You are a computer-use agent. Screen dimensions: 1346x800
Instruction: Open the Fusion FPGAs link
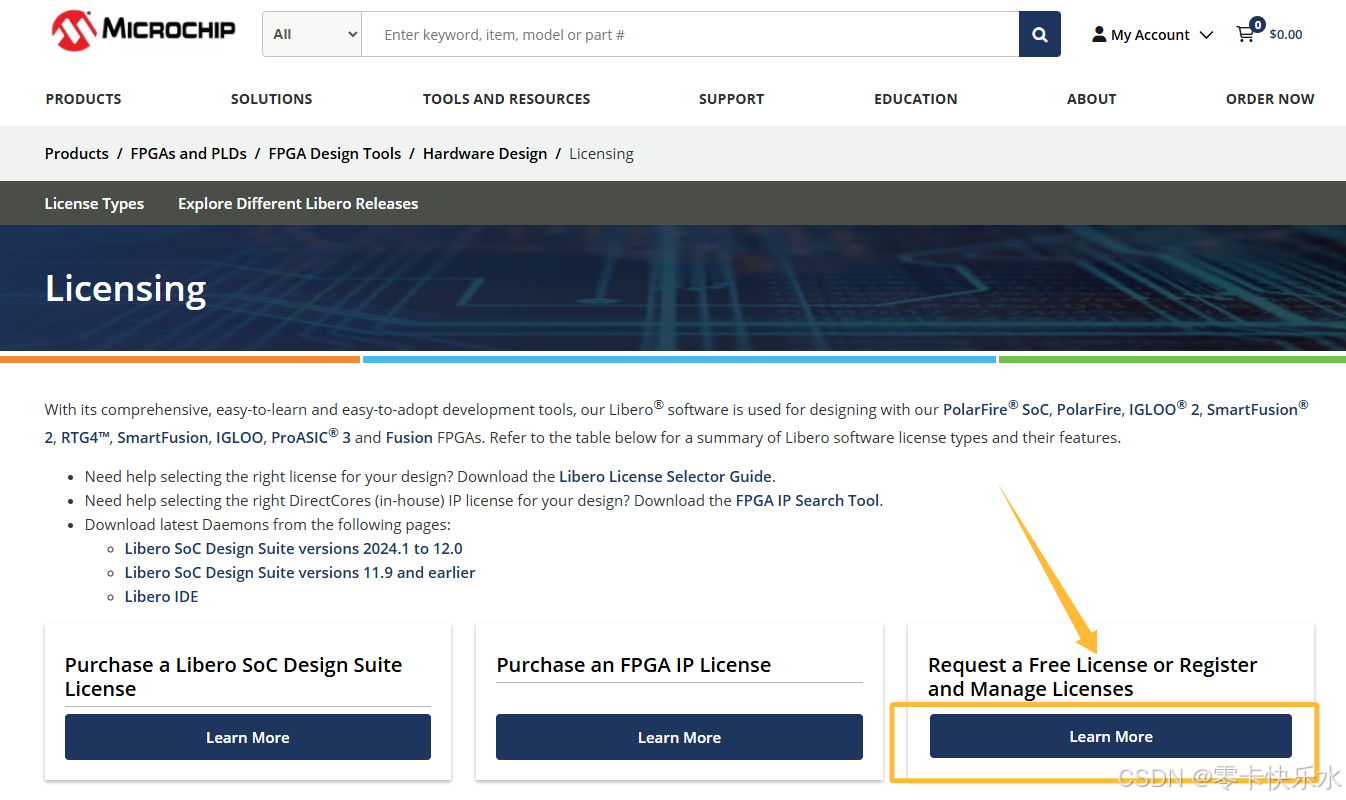click(x=409, y=437)
